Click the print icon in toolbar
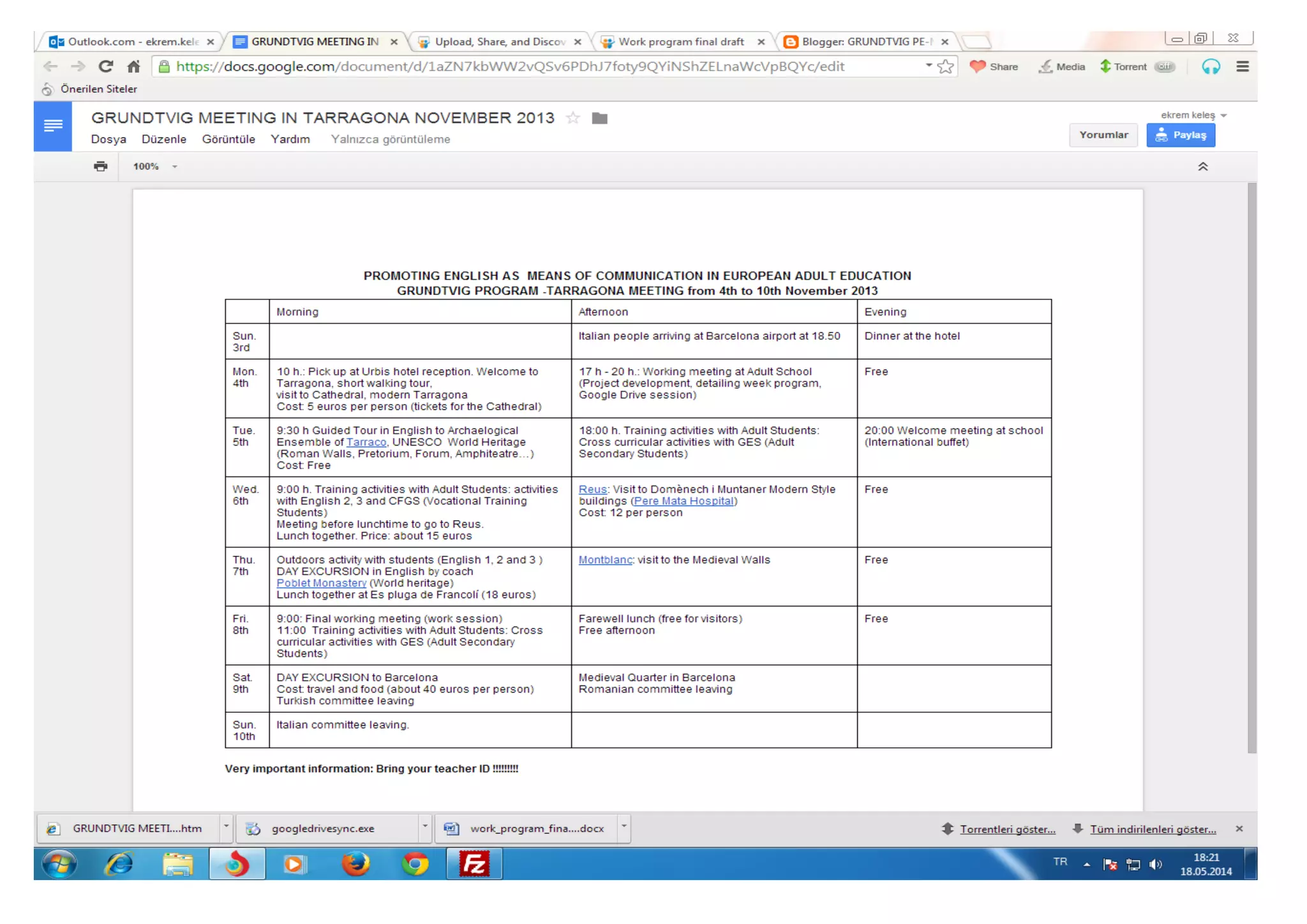This screenshot has width=1307, height=924. pyautogui.click(x=100, y=167)
